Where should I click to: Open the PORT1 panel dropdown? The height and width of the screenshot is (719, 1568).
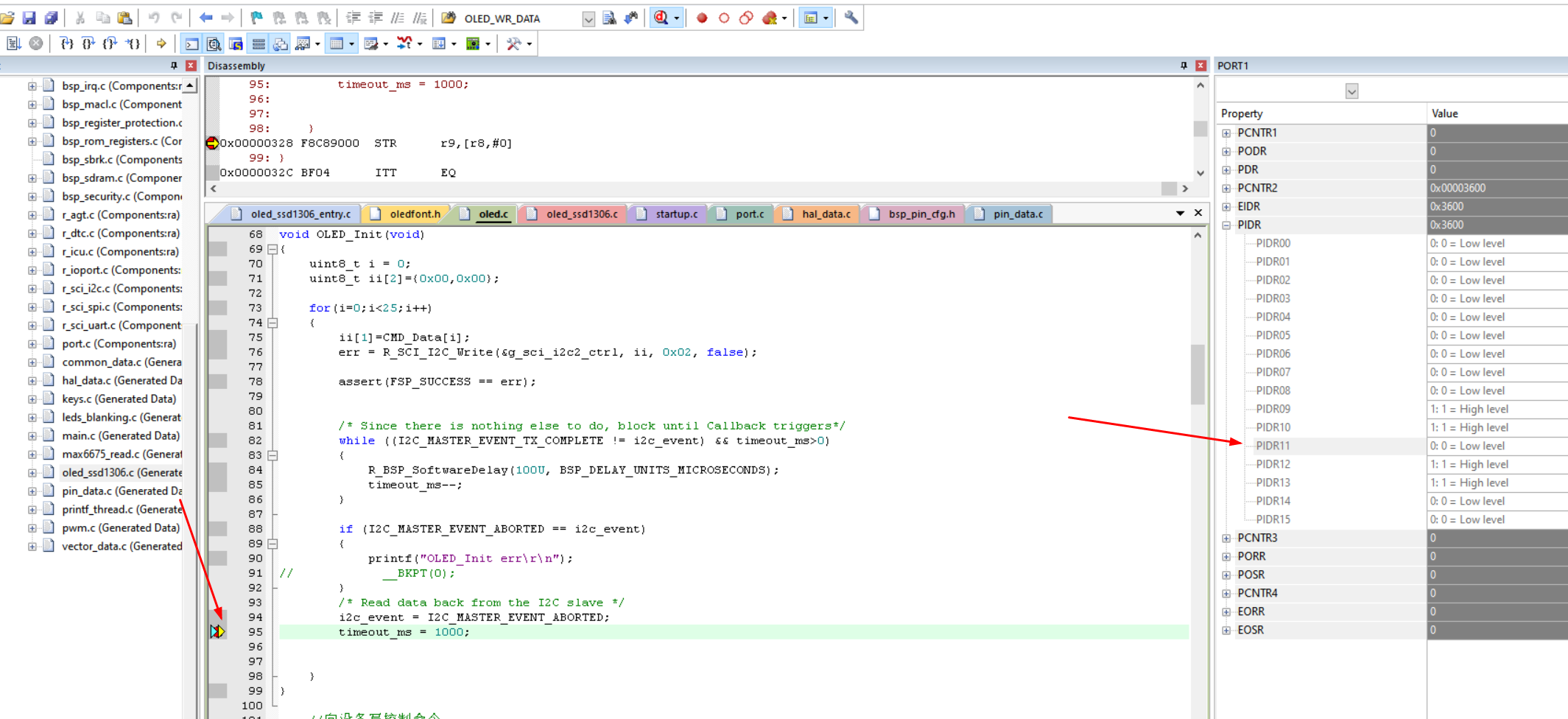[1351, 91]
